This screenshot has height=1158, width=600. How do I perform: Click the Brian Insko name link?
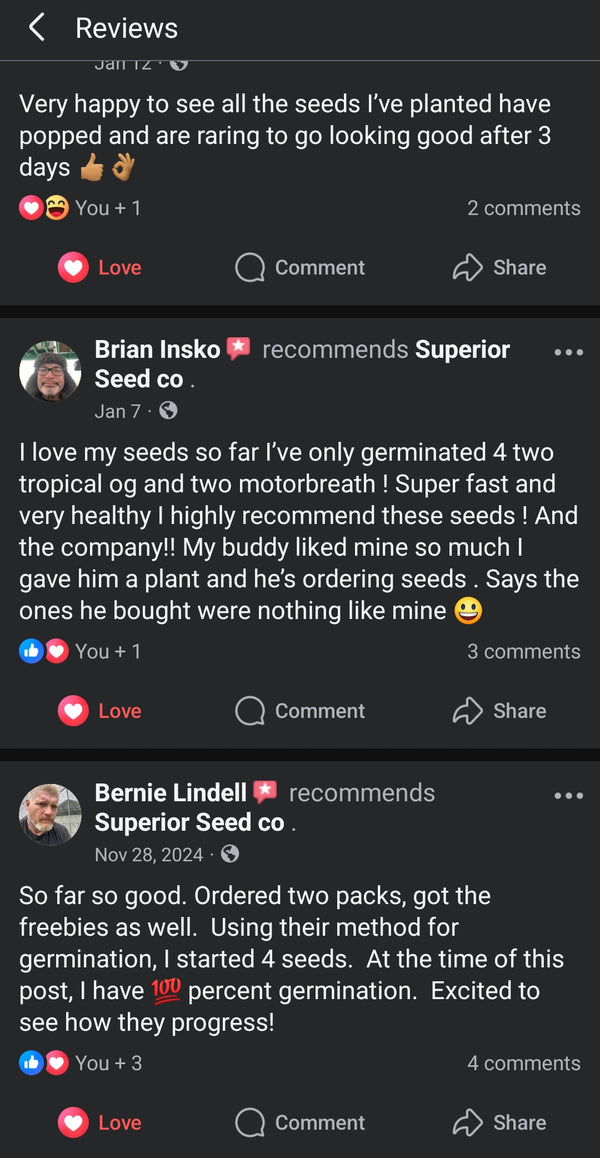pos(157,350)
